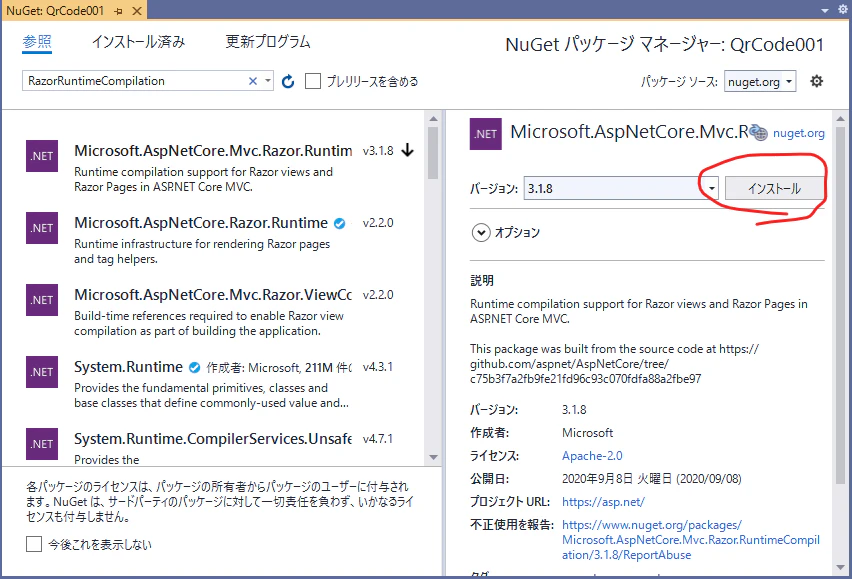Pin the NuGet: QrCode001 tab
This screenshot has height=579, width=852.
pos(118,11)
